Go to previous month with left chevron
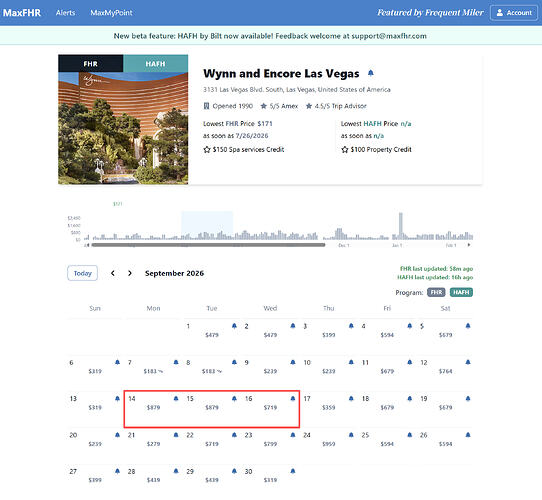 pos(113,273)
